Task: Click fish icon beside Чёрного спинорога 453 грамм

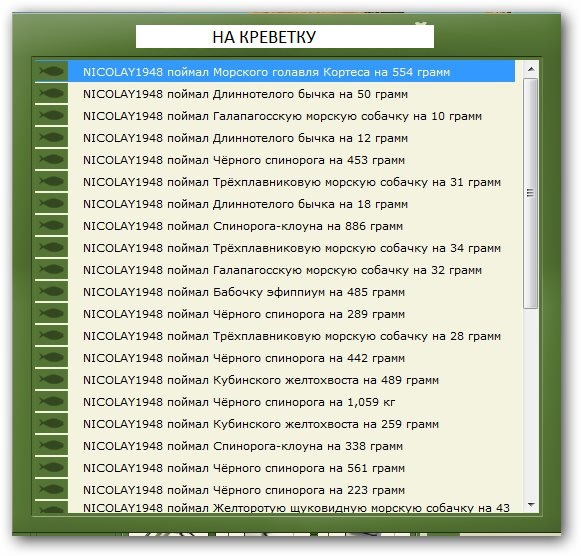Action: (x=52, y=159)
